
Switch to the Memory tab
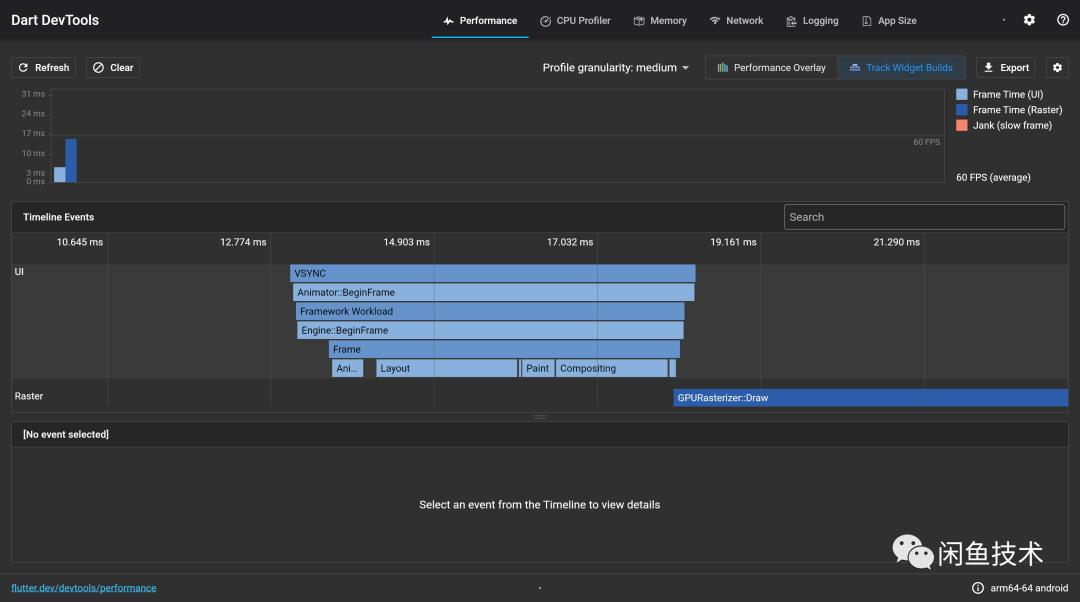coord(660,20)
